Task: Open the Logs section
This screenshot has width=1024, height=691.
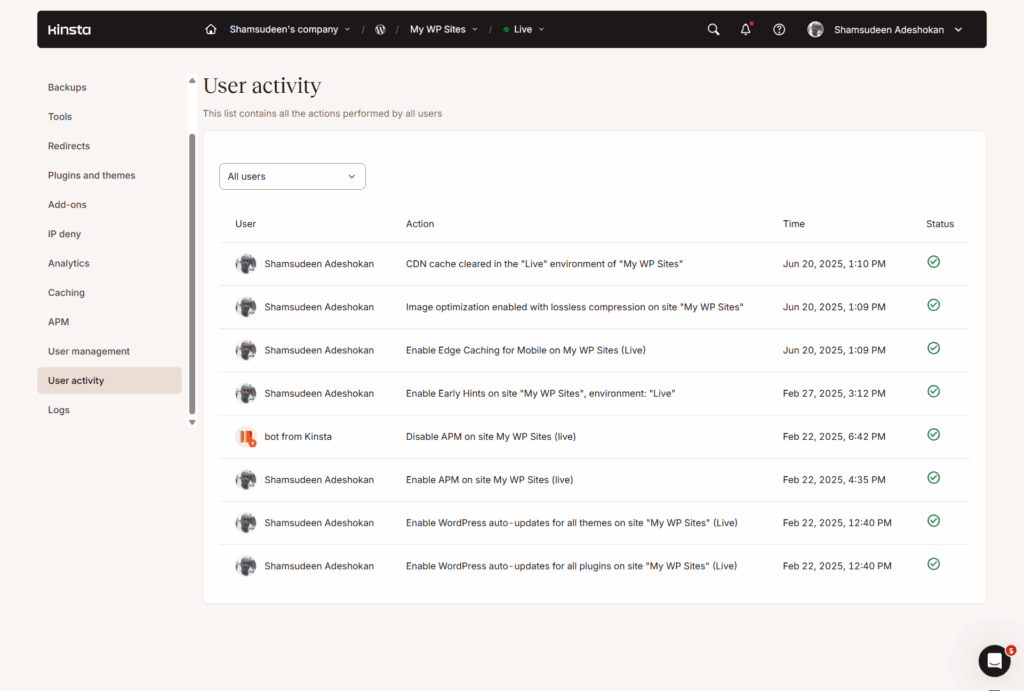Action: [58, 409]
